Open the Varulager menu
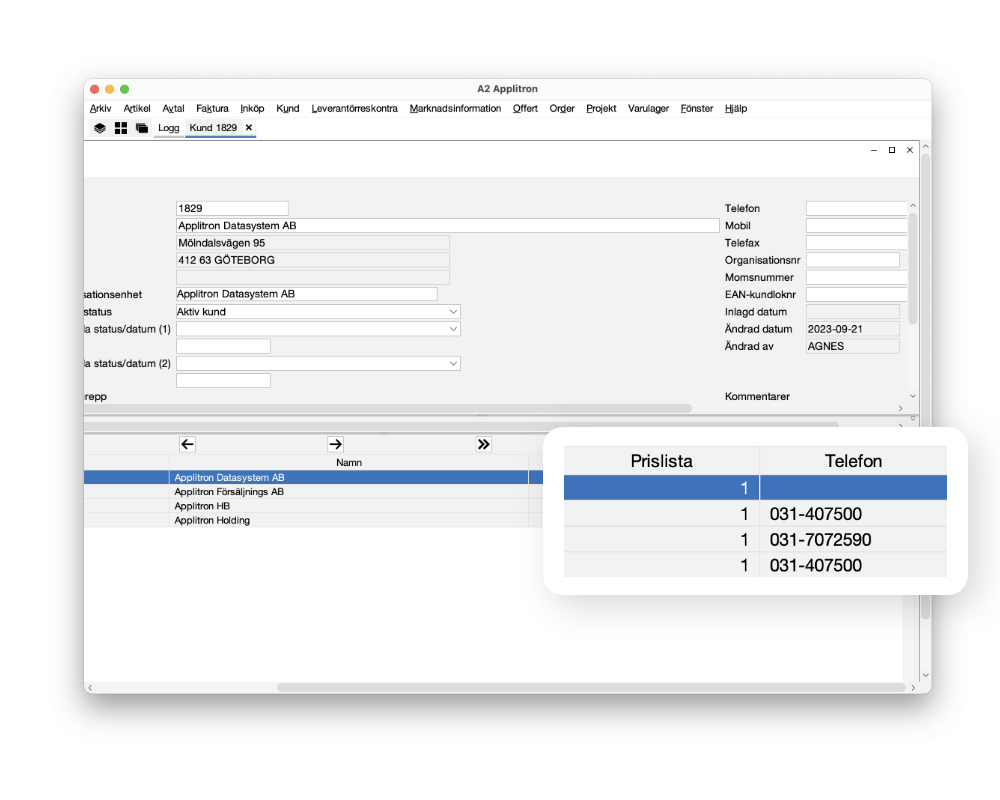This screenshot has height=800, width=1000. click(x=649, y=108)
